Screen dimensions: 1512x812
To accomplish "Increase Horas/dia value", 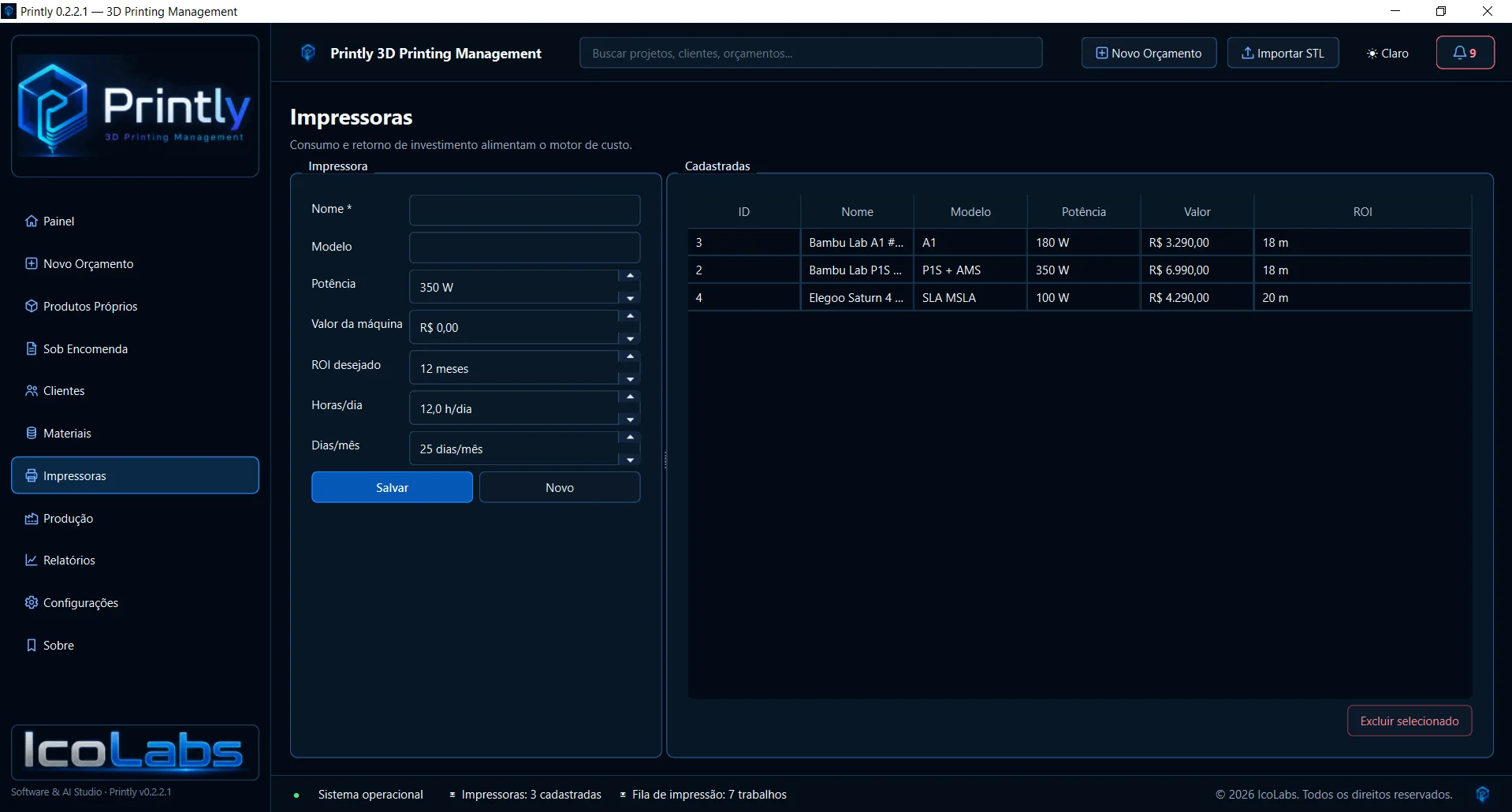I will [x=630, y=397].
